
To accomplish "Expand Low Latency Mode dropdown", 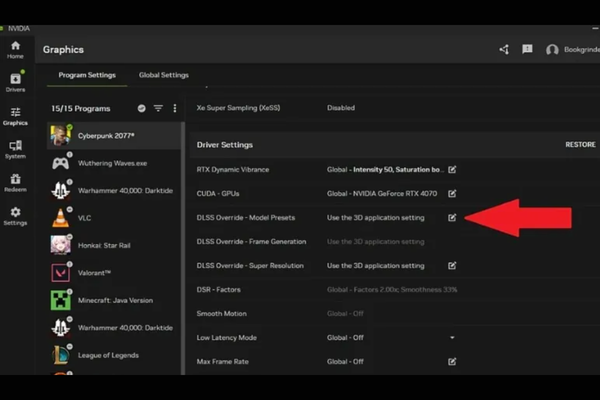I will pyautogui.click(x=452, y=338).
